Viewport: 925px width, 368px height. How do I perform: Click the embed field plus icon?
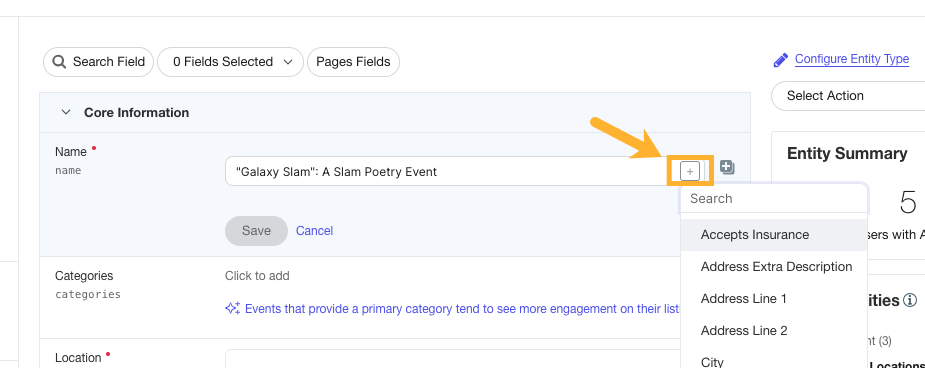[690, 171]
